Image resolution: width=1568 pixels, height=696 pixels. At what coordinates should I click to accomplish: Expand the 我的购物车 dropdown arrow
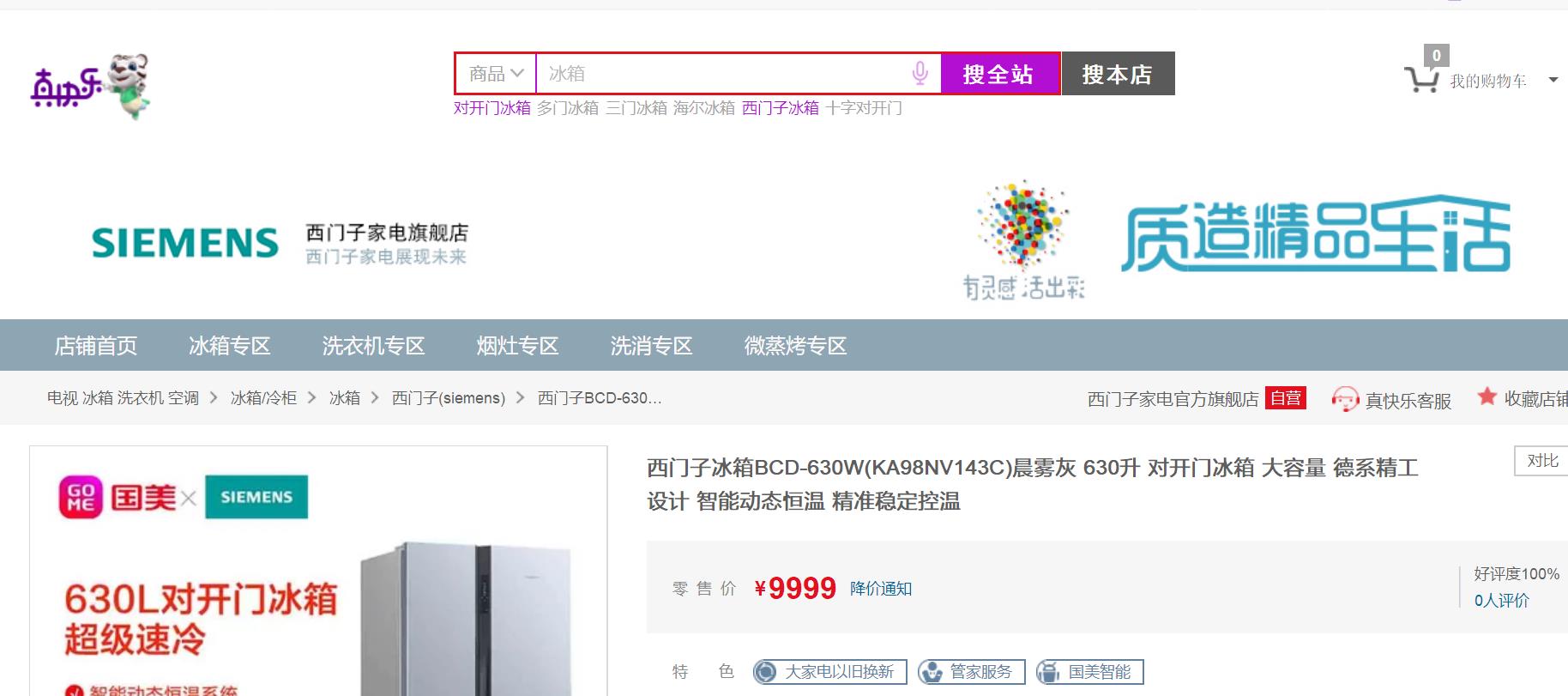point(1553,81)
